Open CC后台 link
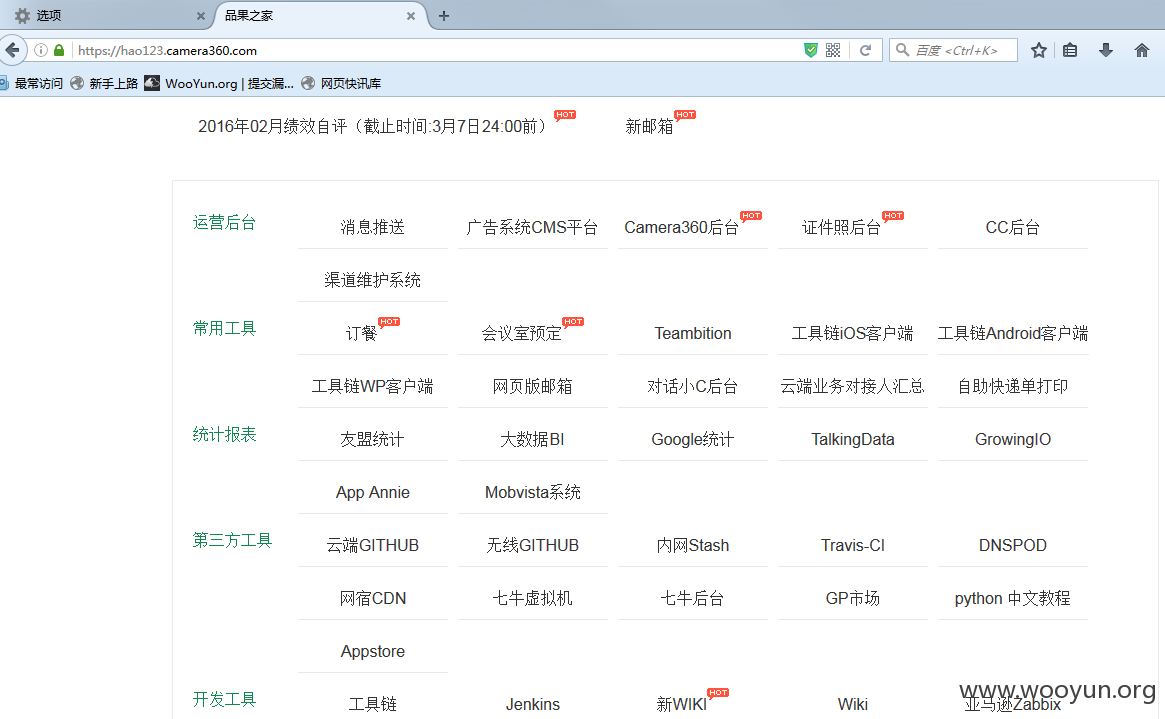Screen dimensions: 1165x719 (x=1013, y=227)
